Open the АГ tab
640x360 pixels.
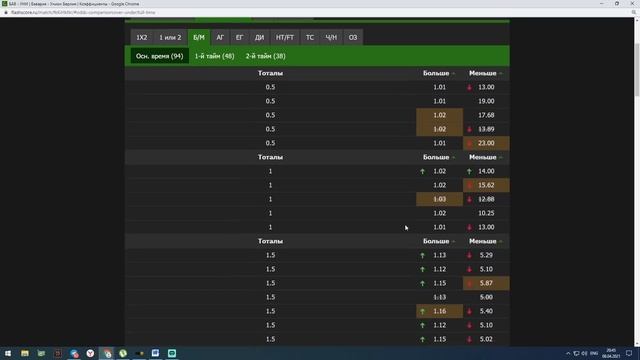220,38
